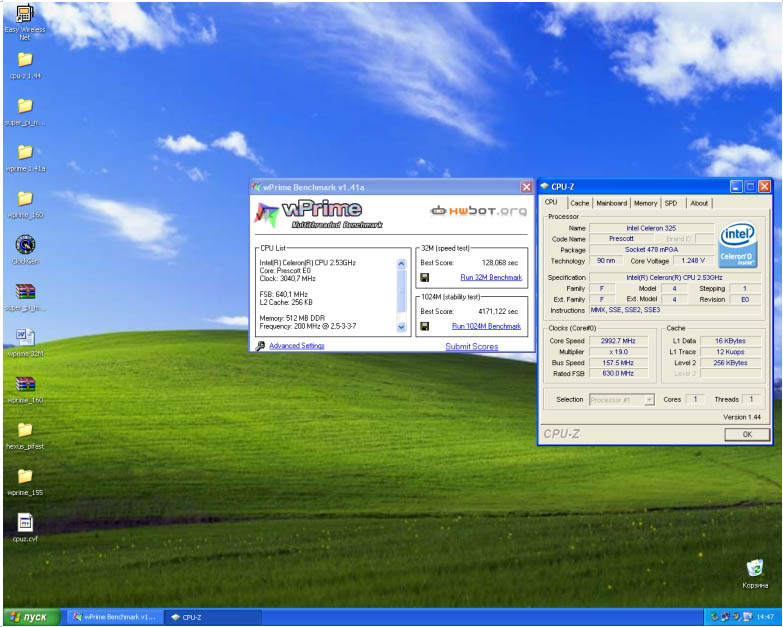
Task: Select the Корзина recycle bin icon
Action: pyautogui.click(x=755, y=574)
